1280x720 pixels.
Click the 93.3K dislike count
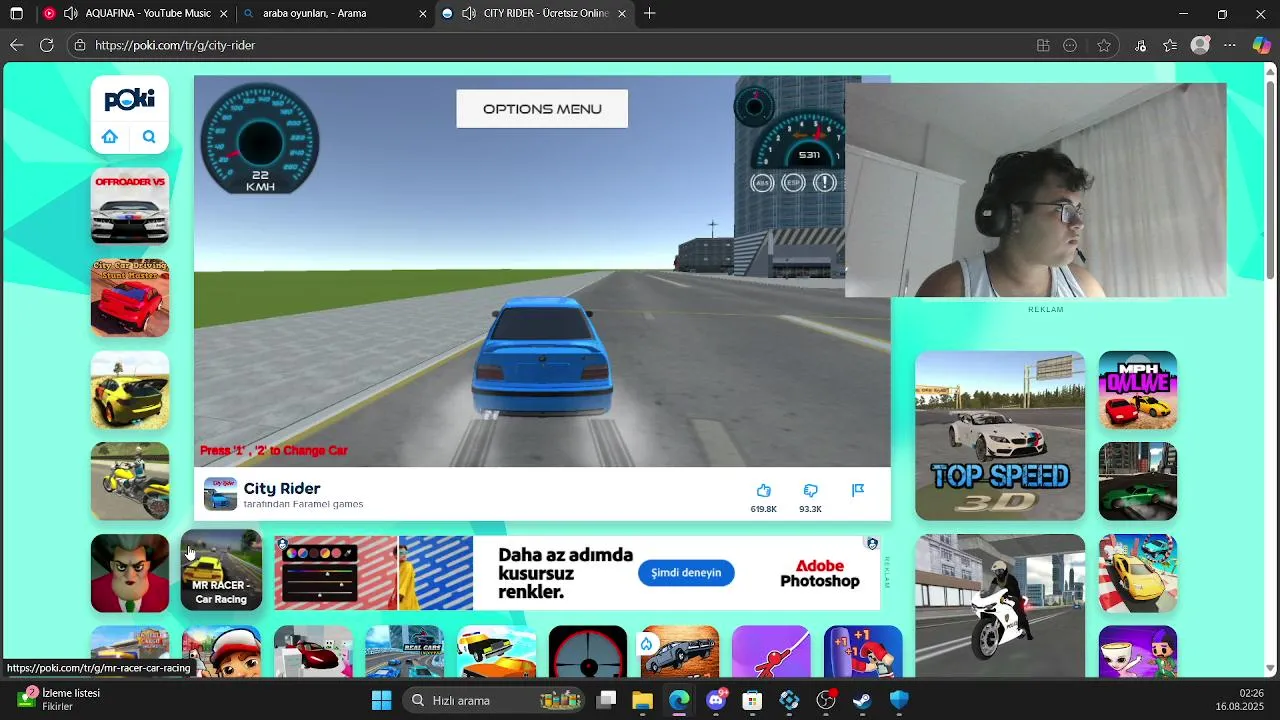(x=811, y=509)
